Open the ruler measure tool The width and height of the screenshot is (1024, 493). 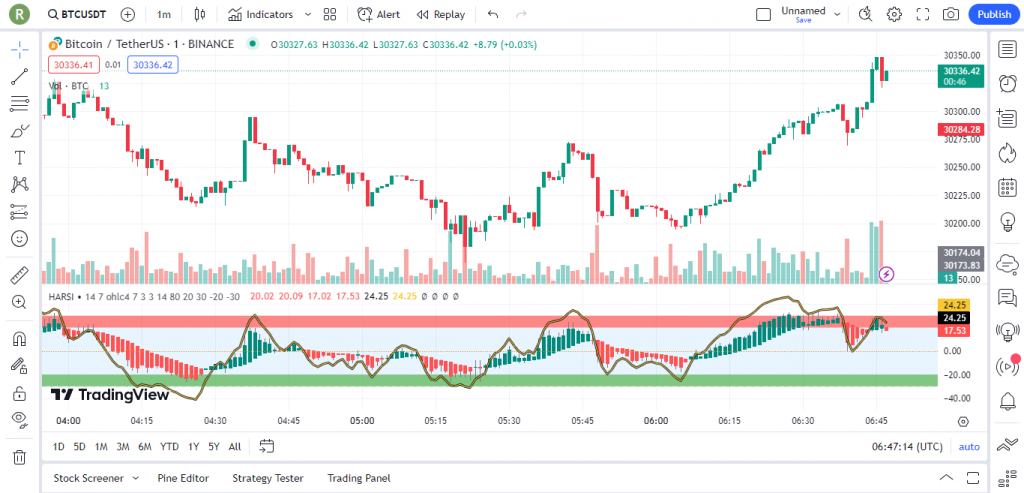[19, 275]
